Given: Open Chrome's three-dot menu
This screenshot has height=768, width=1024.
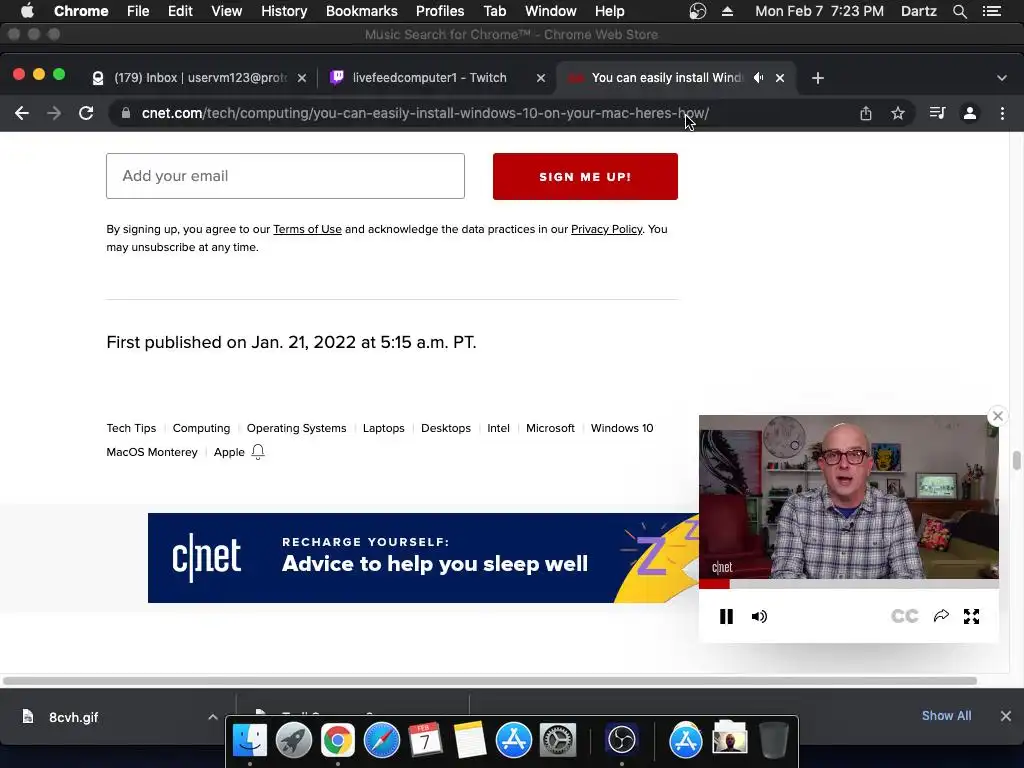Looking at the screenshot, I should tap(1002, 113).
